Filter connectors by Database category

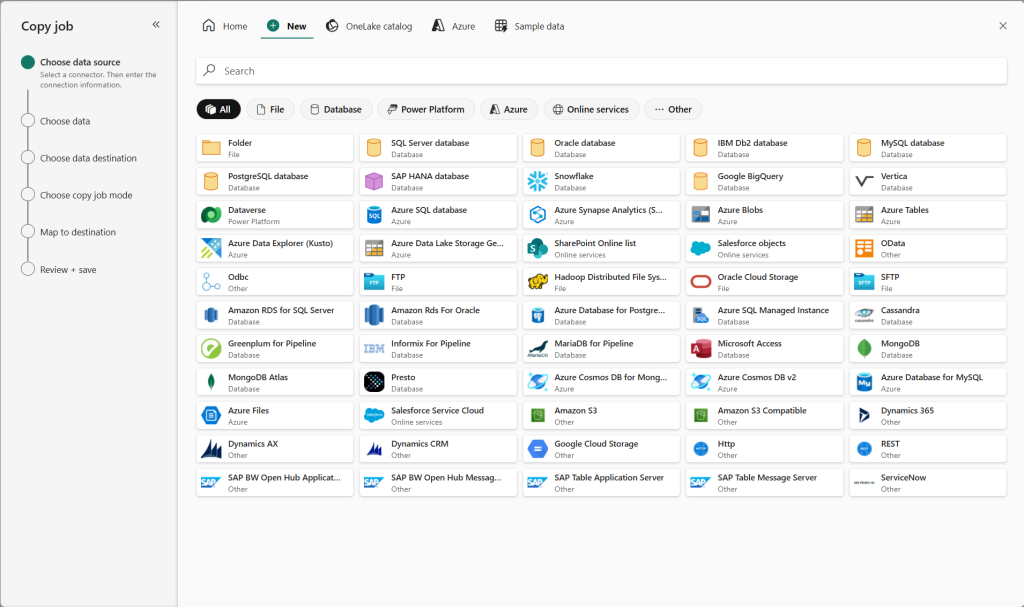[335, 109]
